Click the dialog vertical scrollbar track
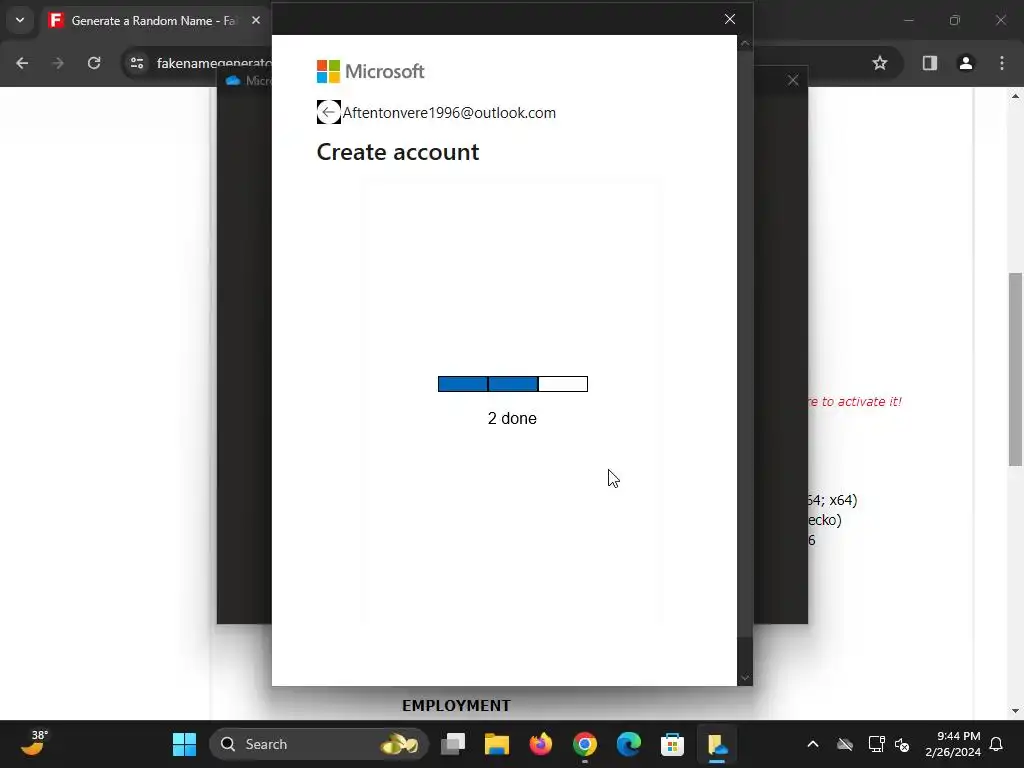1024x768 pixels. 744,344
